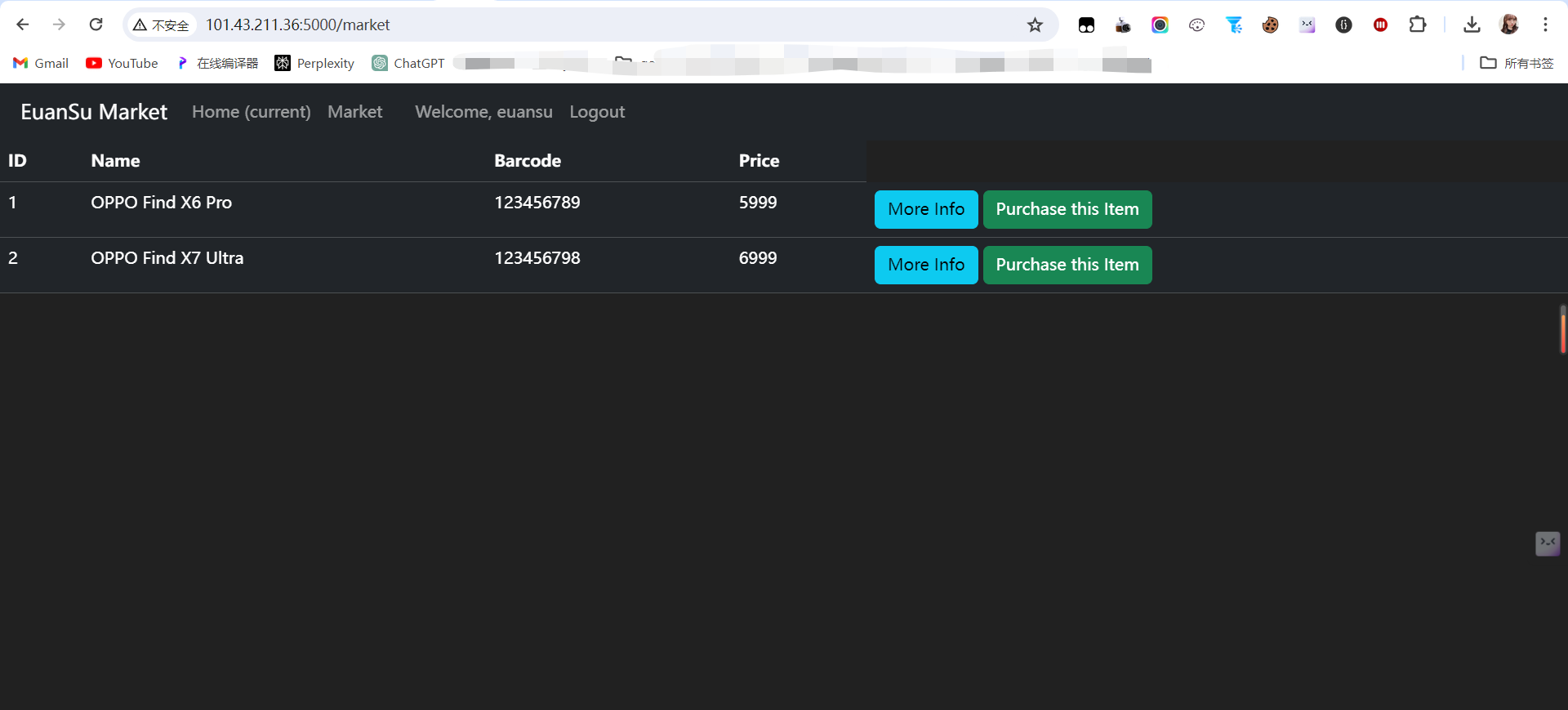Open the Market nav item

354,112
